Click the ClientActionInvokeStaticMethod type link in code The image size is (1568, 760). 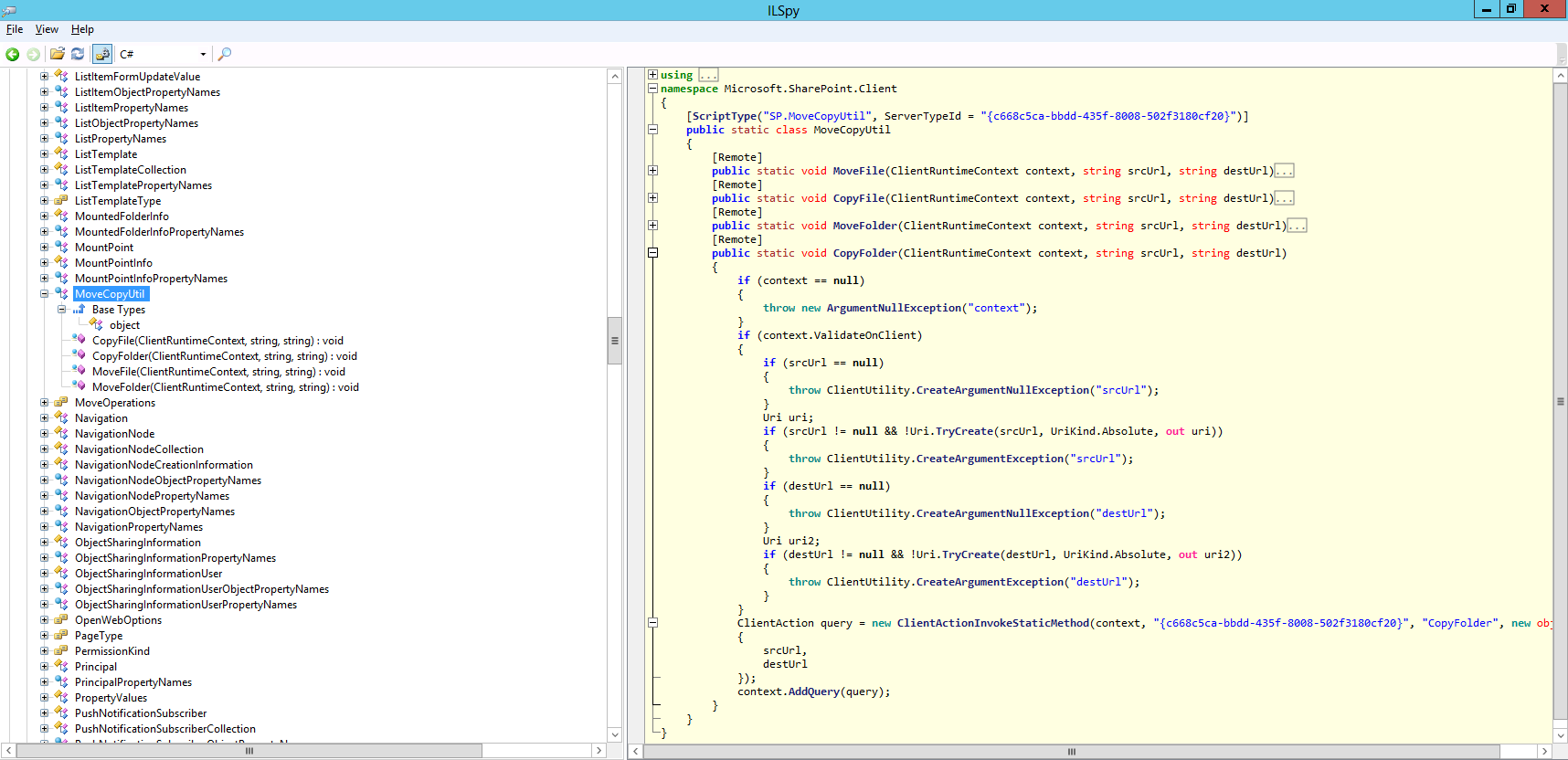coord(992,623)
